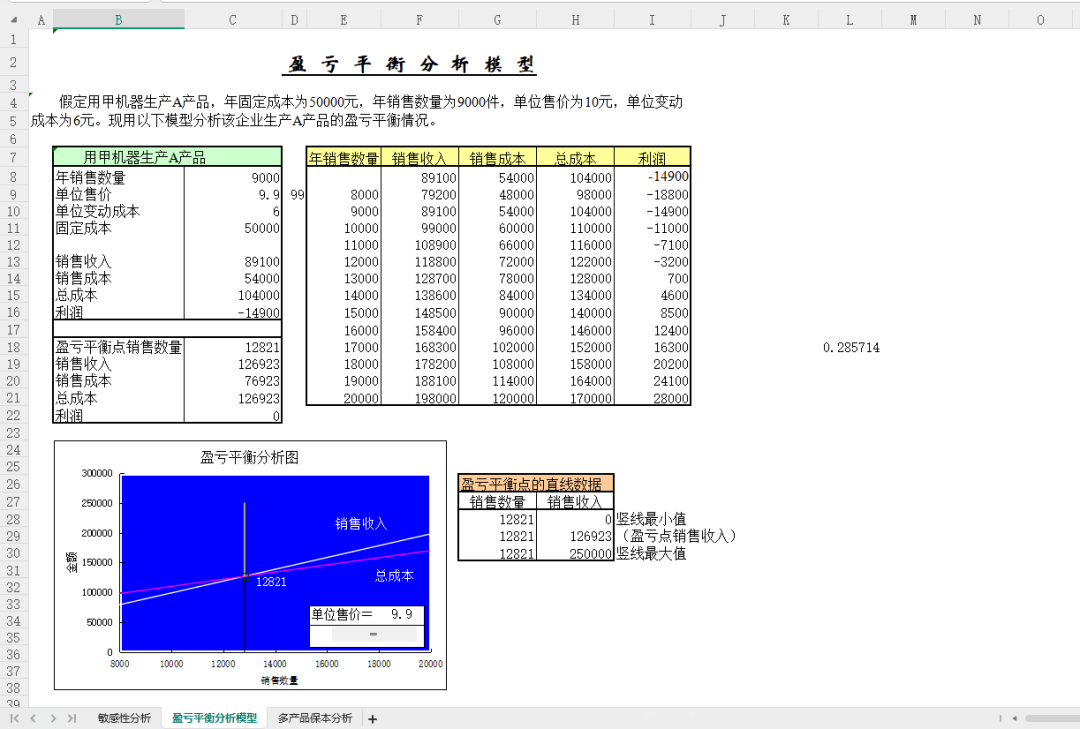
Task: Click the 金额 vertical axis title
Action: pos(72,562)
